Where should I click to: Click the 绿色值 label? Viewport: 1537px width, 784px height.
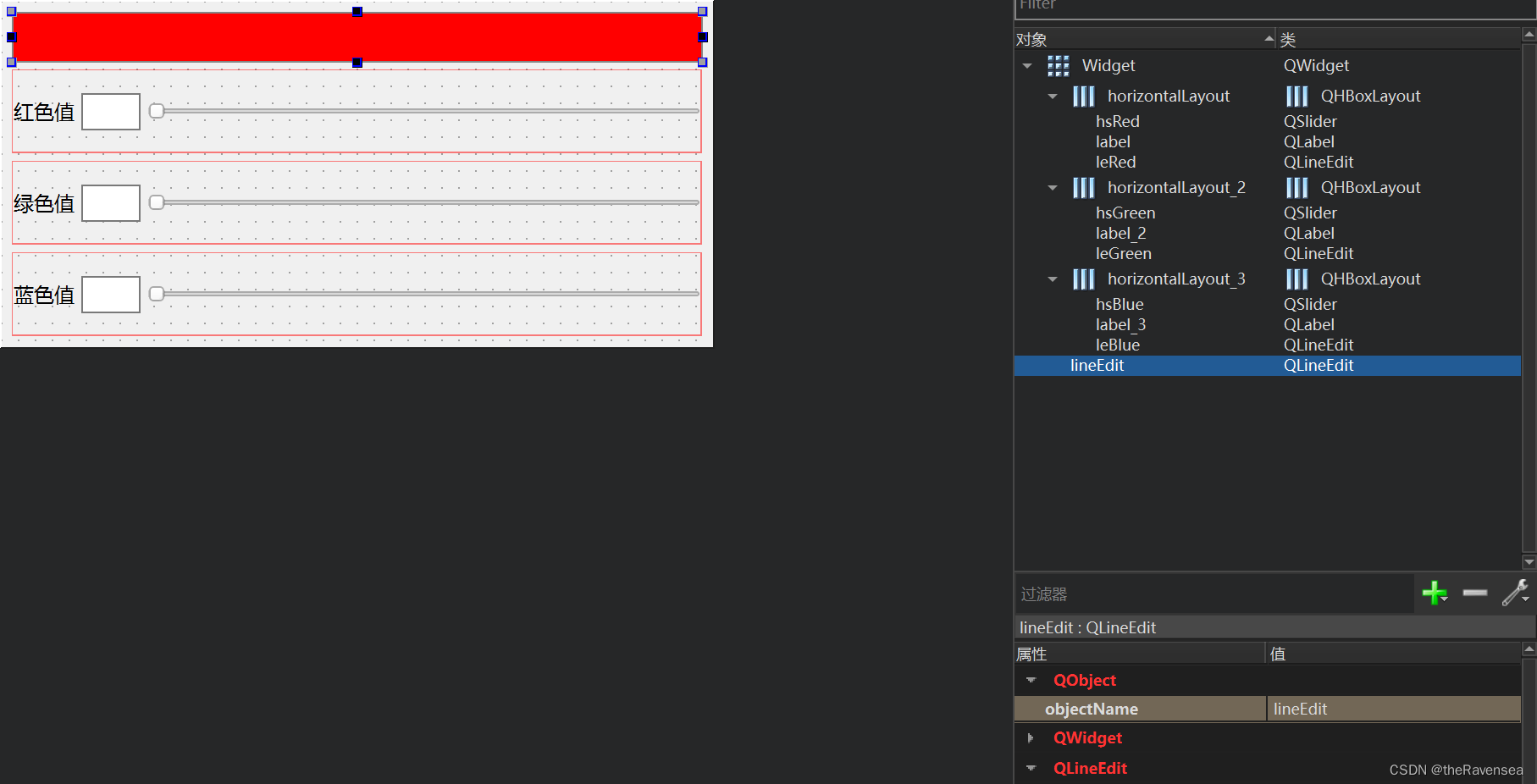click(44, 203)
